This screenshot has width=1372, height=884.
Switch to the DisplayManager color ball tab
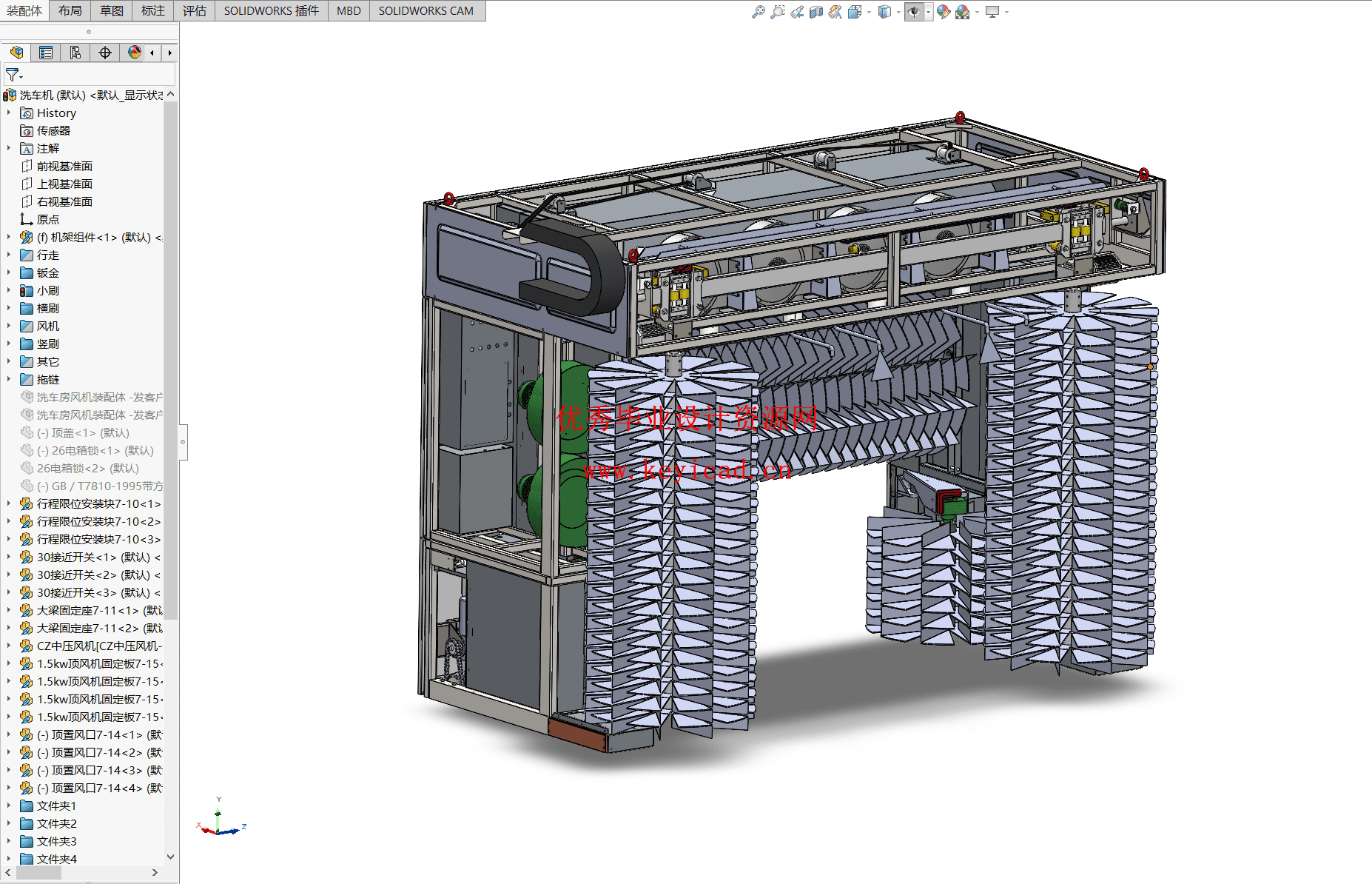pyautogui.click(x=134, y=53)
